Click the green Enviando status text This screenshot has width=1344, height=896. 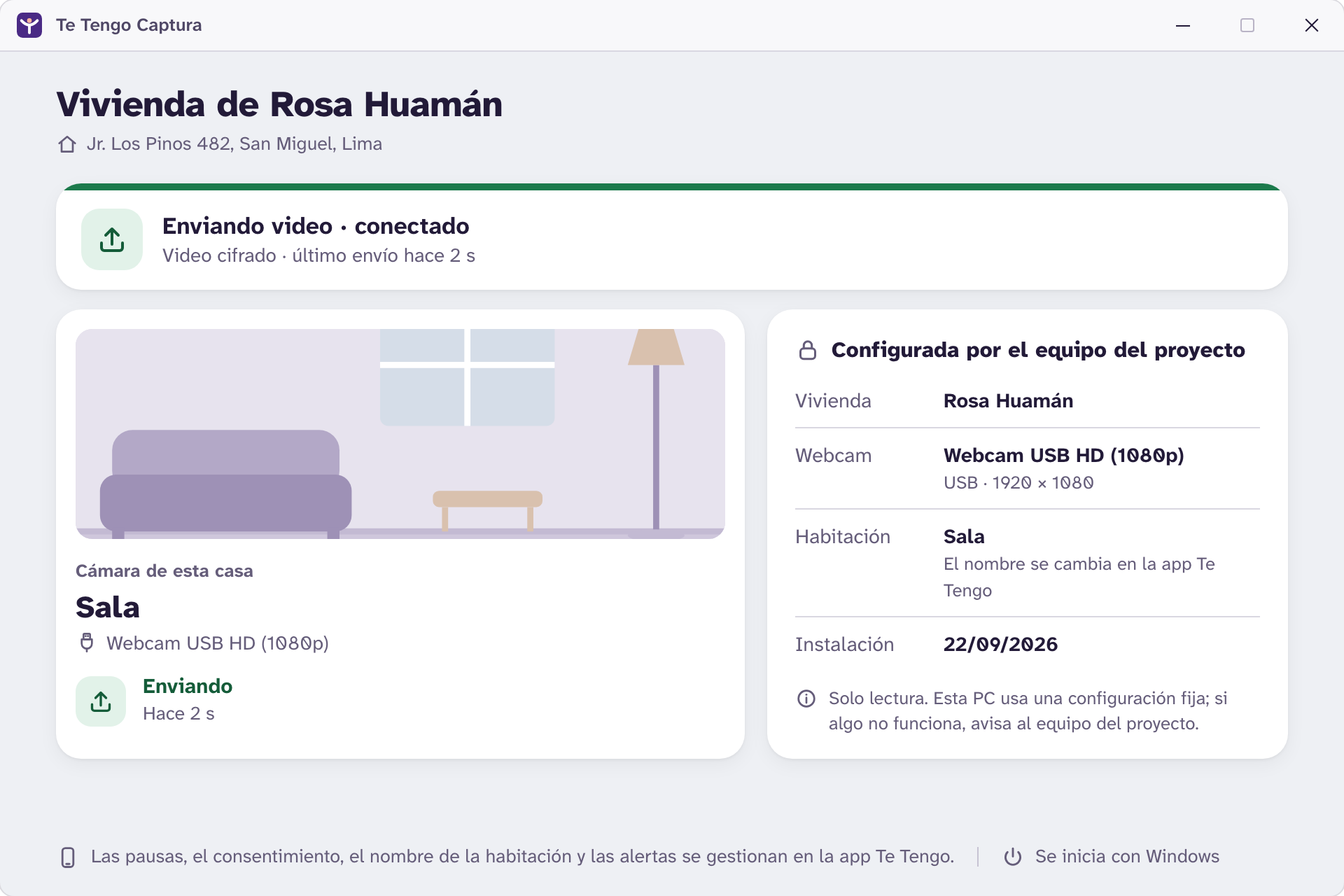click(188, 686)
